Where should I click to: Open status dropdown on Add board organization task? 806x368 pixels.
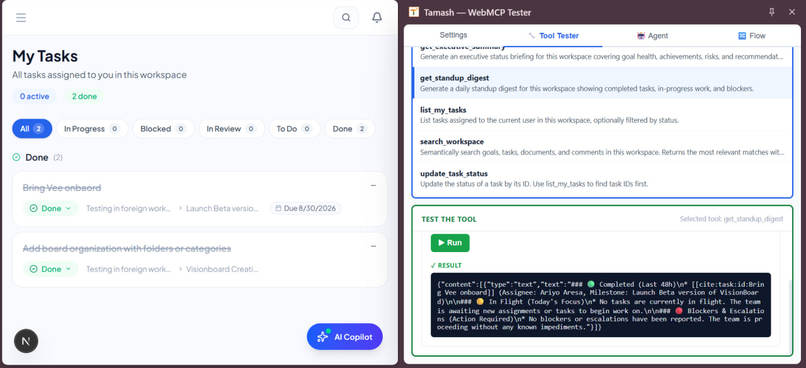coord(50,269)
